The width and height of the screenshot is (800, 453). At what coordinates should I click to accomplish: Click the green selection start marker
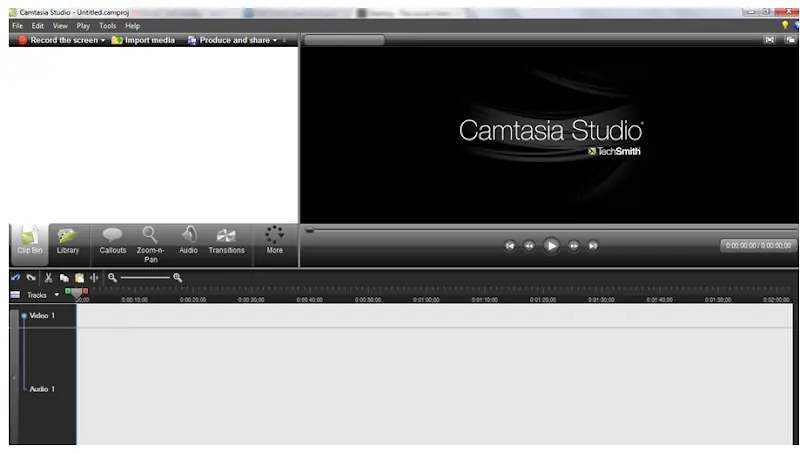coord(68,291)
